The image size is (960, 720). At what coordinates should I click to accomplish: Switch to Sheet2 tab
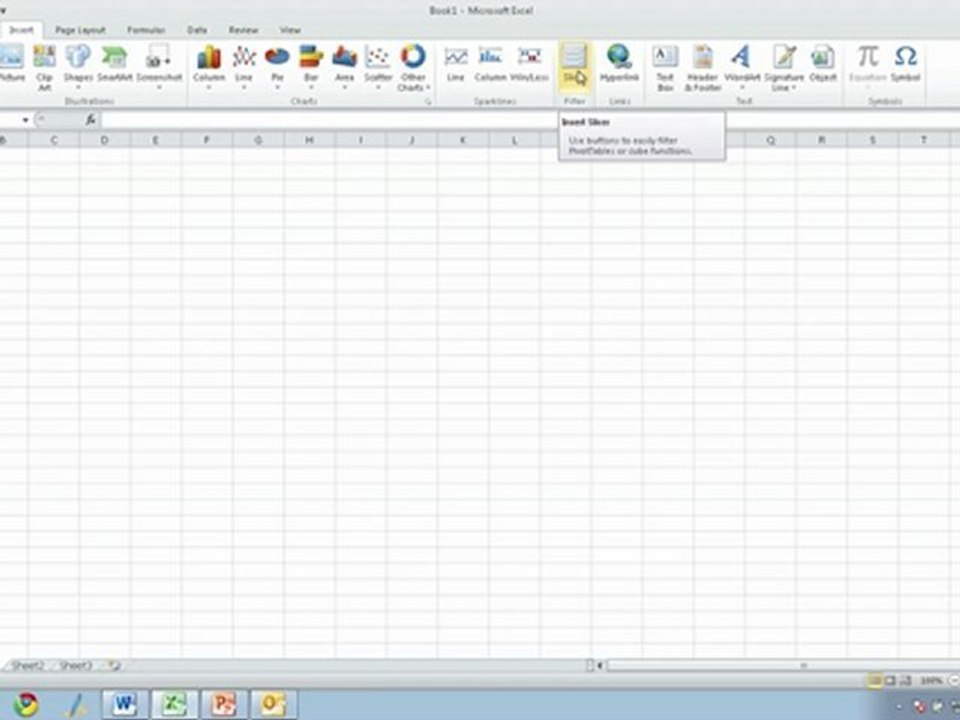(x=28, y=666)
